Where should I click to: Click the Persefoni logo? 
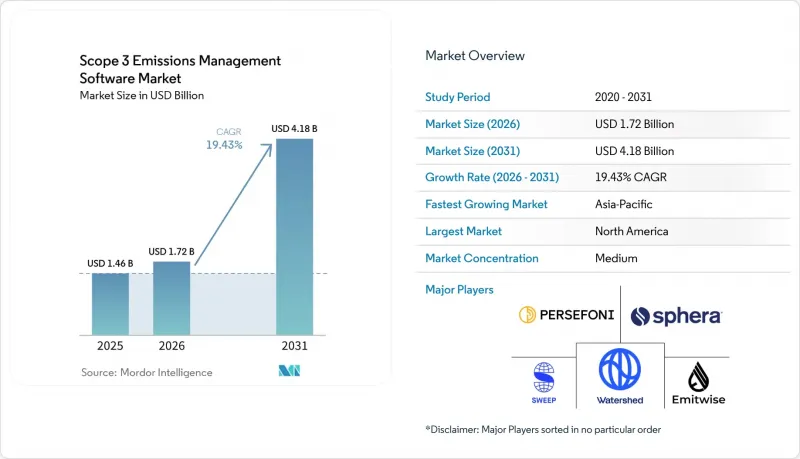click(566, 315)
